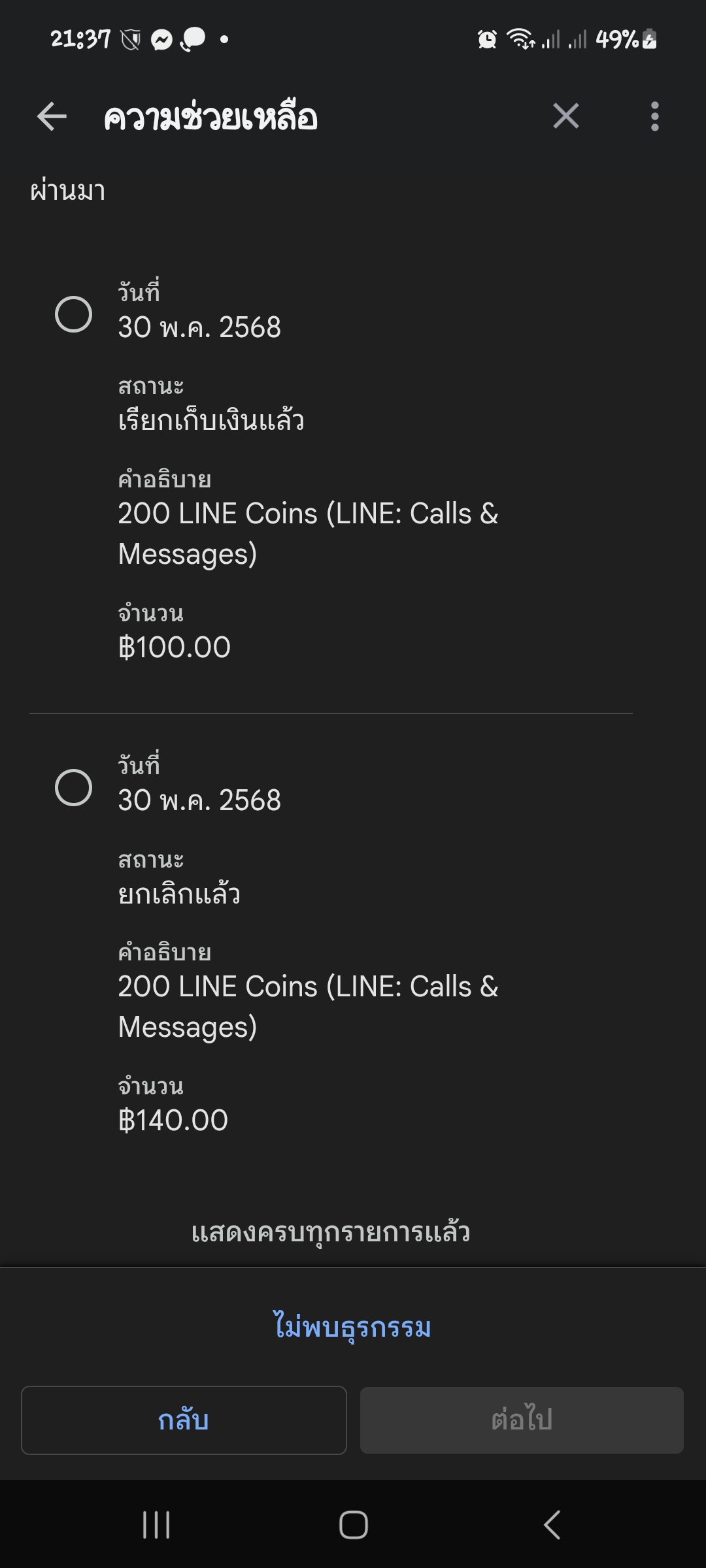This screenshot has width=706, height=1568.
Task: Select the ฿140.00 cancelled transaction radio button
Action: 73,787
